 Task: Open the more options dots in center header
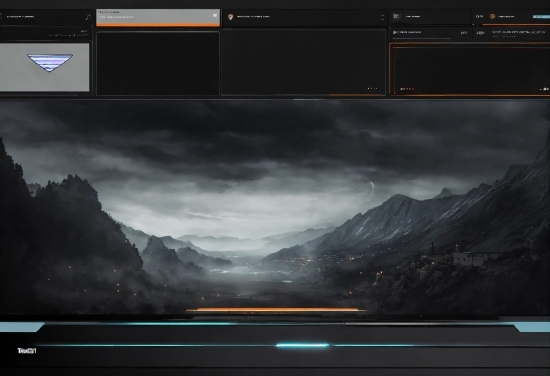(382, 17)
